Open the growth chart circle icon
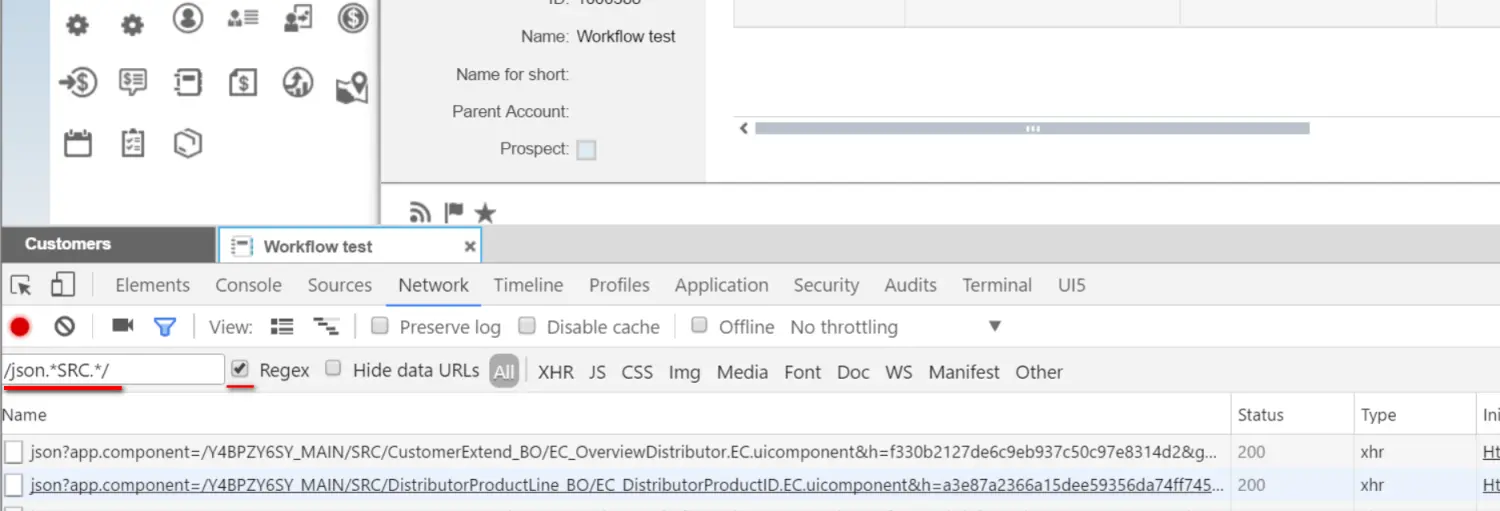1500x511 pixels. 298,82
